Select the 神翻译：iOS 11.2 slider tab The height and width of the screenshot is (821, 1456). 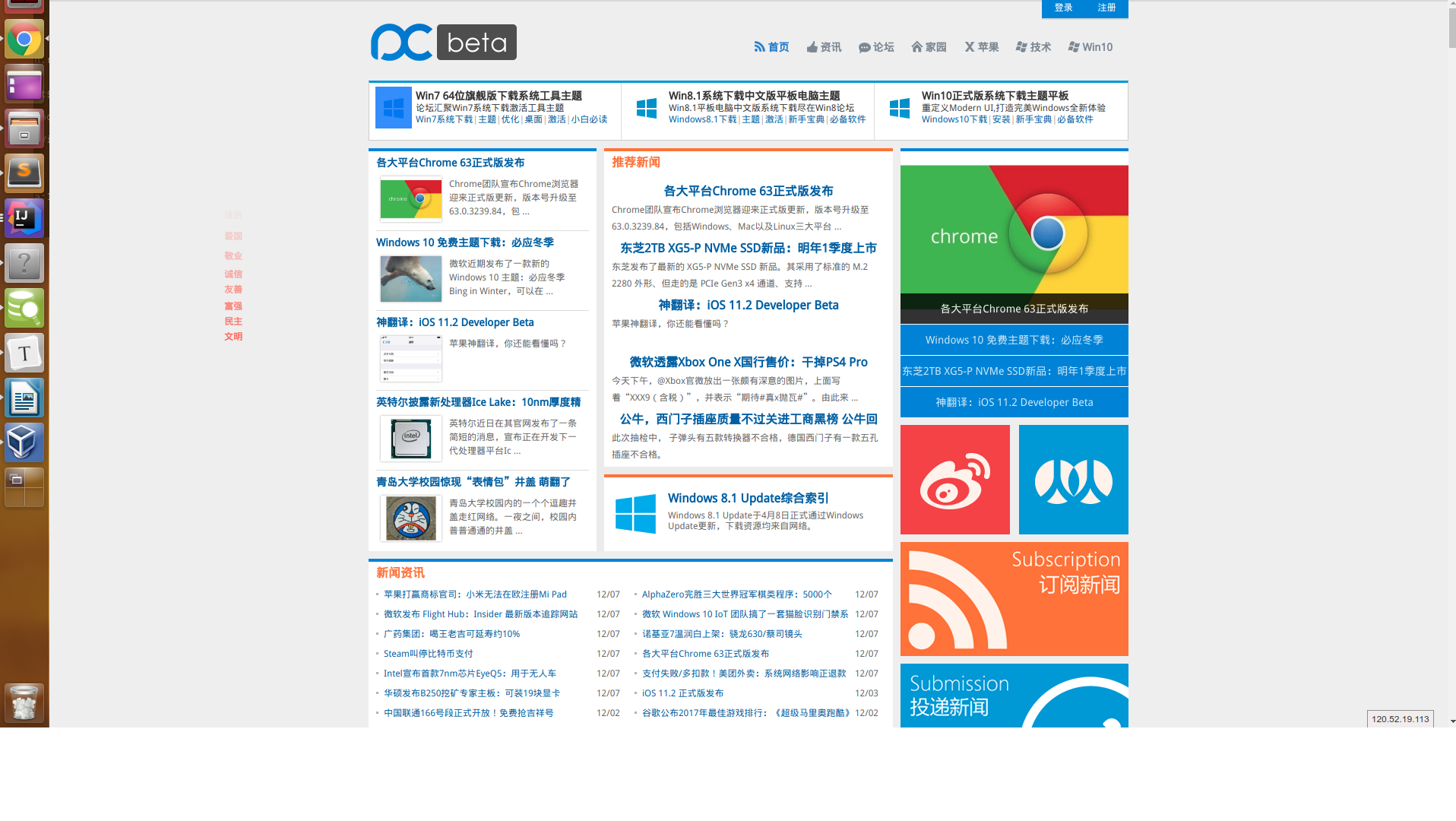coord(1014,402)
